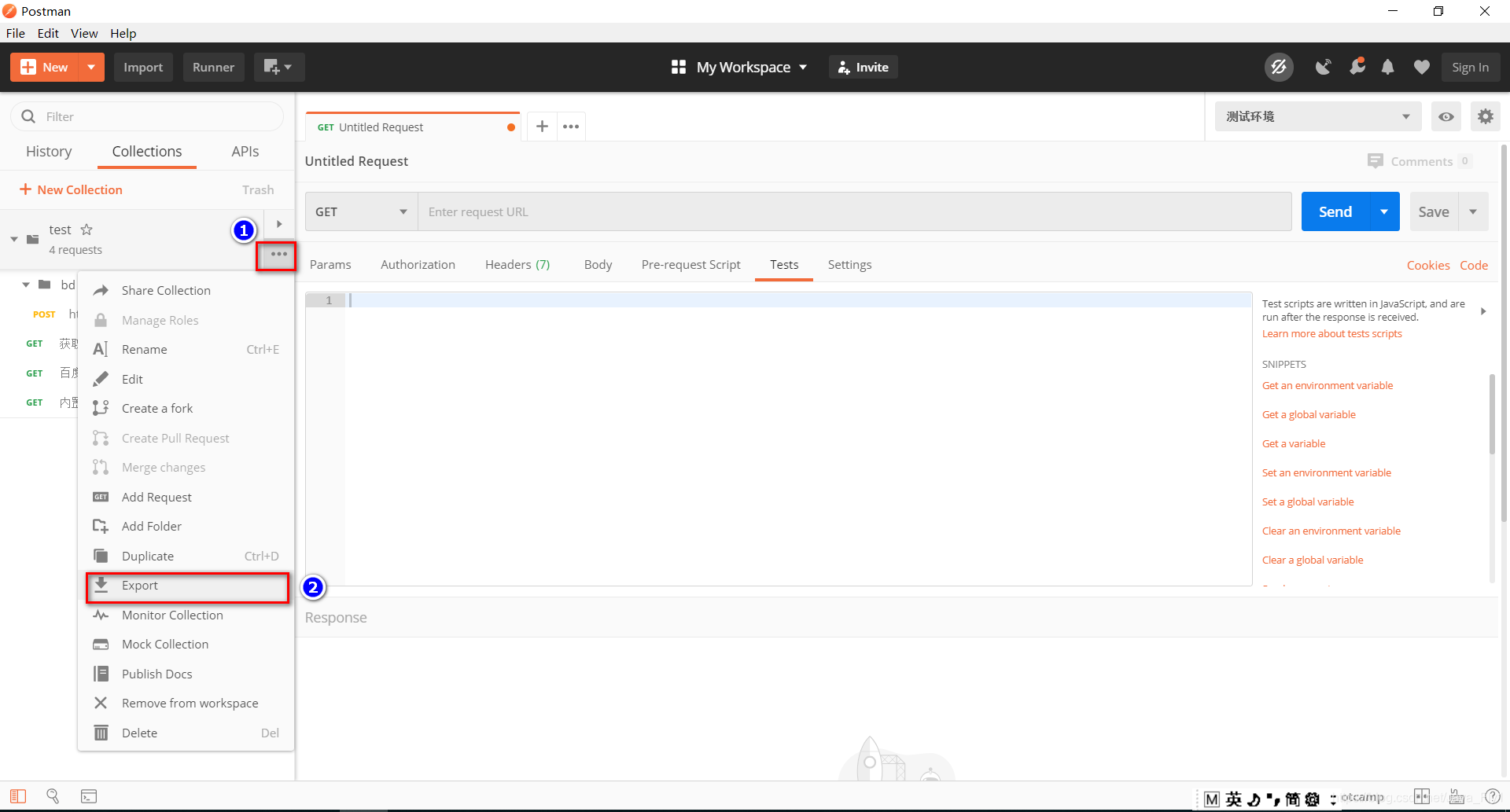Image resolution: width=1510 pixels, height=812 pixels.
Task: Click the Trash link in sidebar
Action: 258,189
